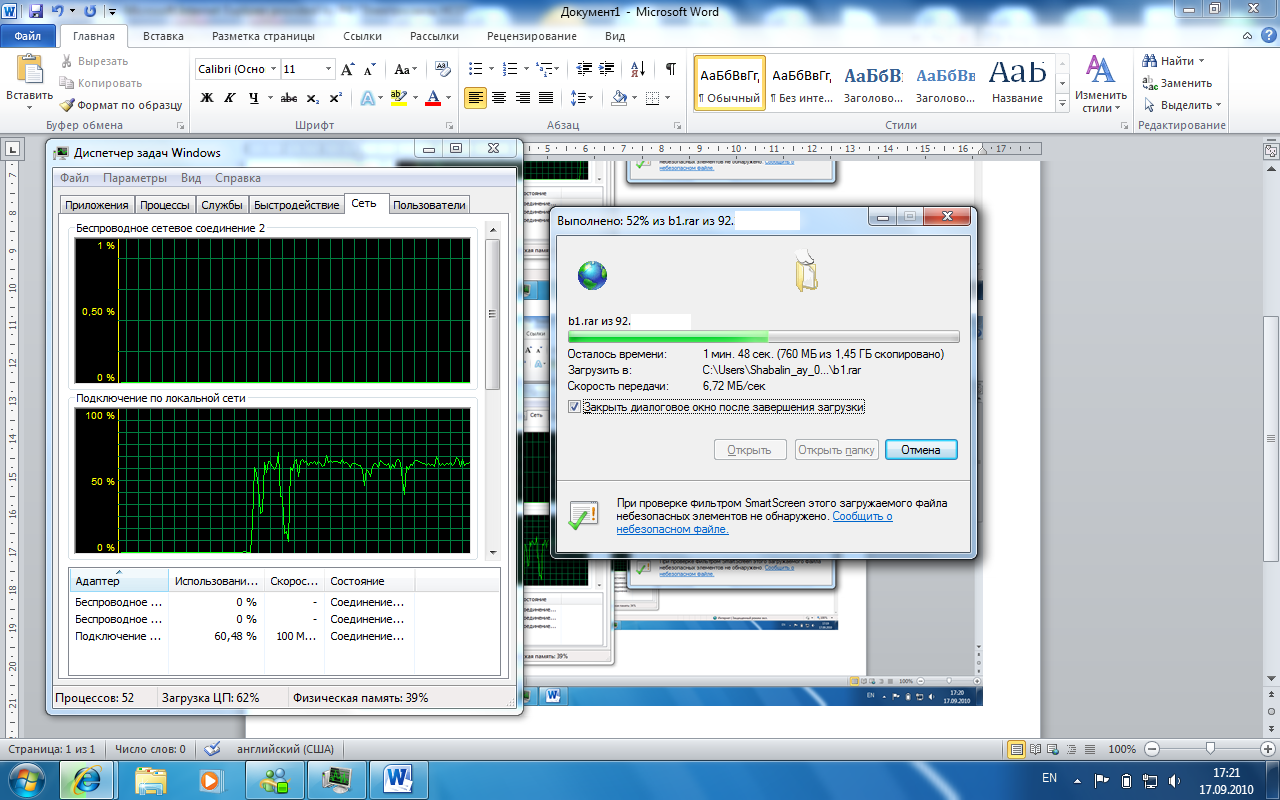
Task: Open the Вставка ribbon tab
Action: click(163, 36)
